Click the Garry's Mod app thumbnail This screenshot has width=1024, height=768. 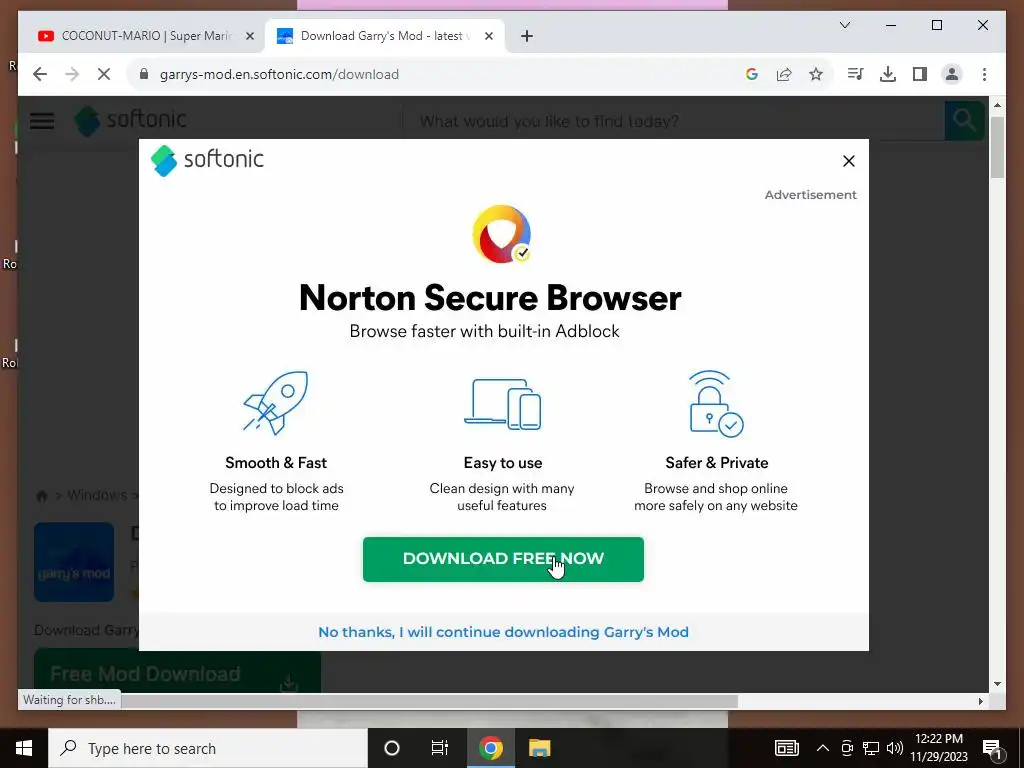74,562
